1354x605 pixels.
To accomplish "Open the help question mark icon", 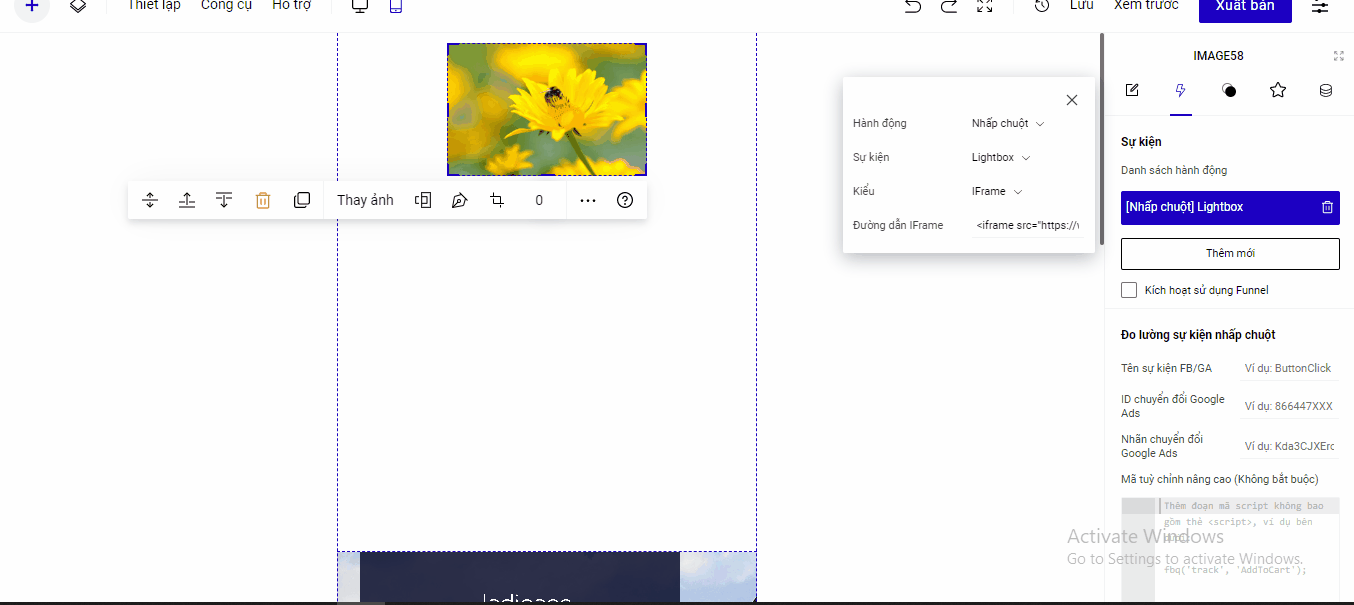I will [x=625, y=200].
